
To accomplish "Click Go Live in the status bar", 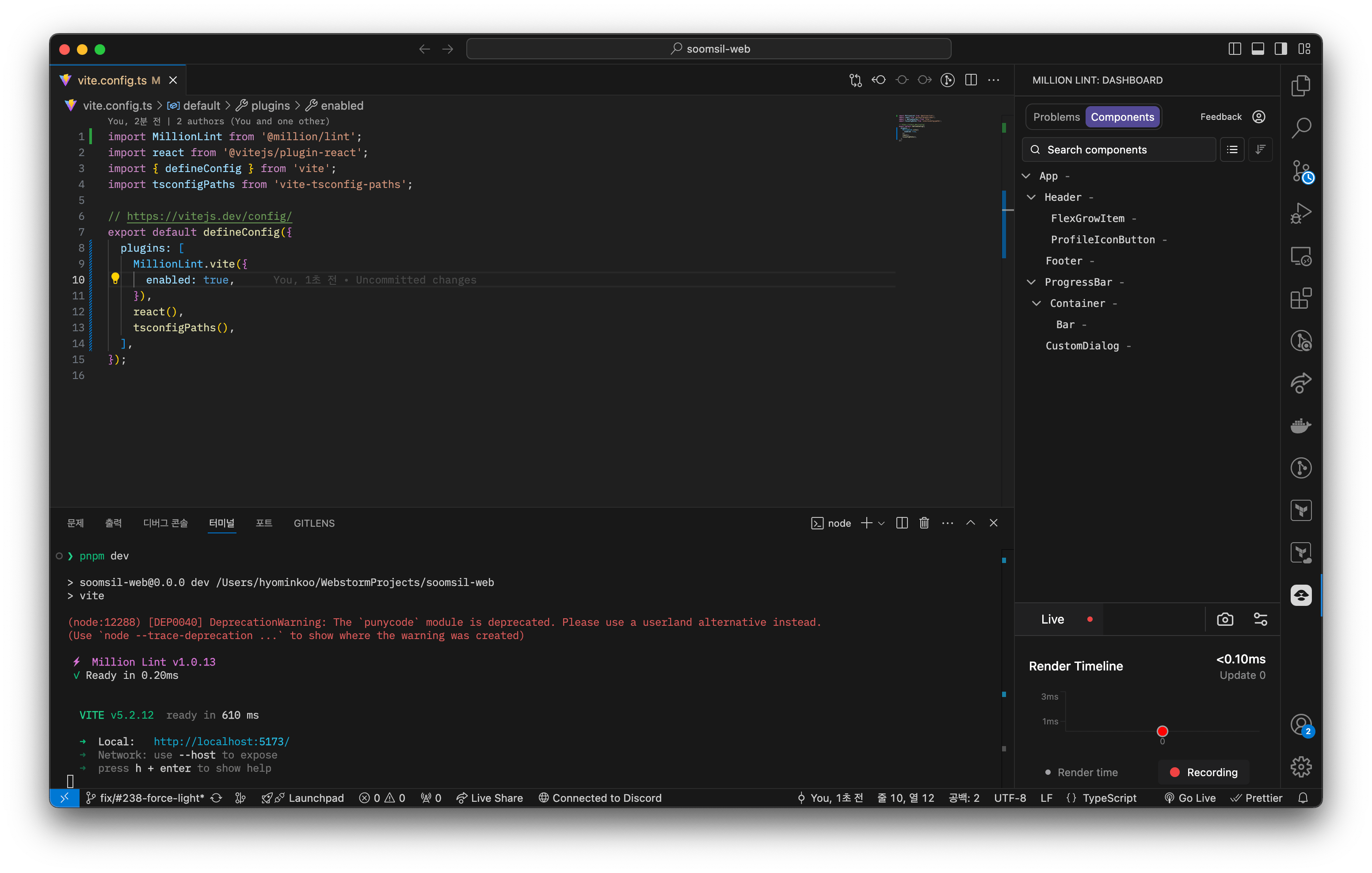I will [1190, 798].
